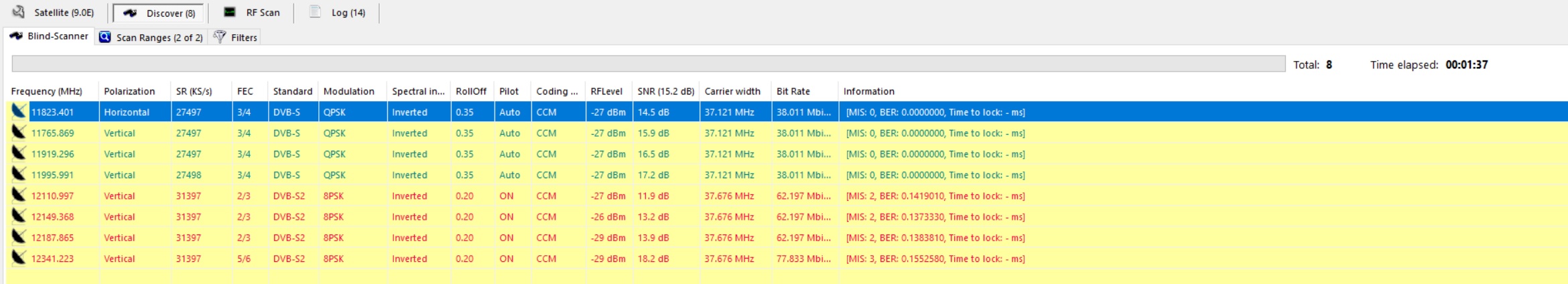
Task: Click dish icon of transponder 12187.865
Action: 19,236
